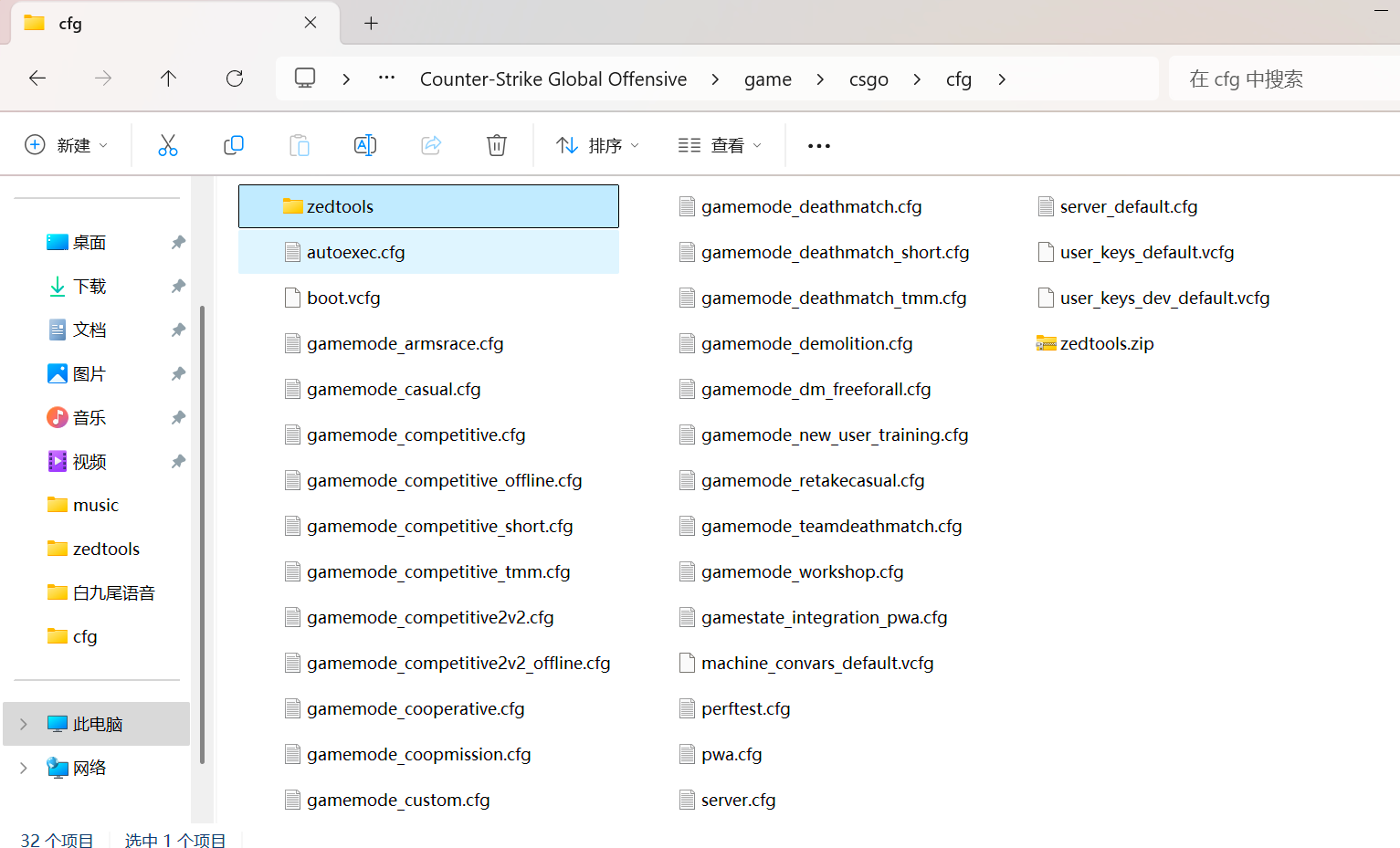The image size is (1400, 848).
Task: Show hidden path ellipsis in address bar
Action: 387,79
